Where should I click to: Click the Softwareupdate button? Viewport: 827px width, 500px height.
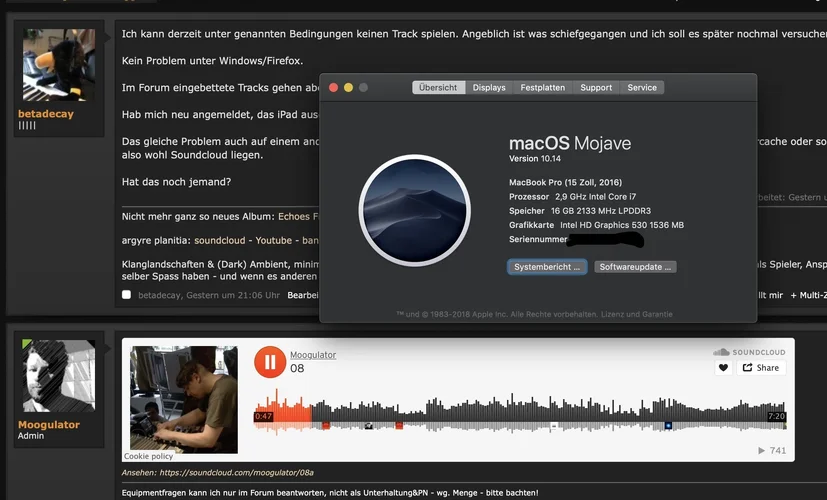click(x=635, y=267)
